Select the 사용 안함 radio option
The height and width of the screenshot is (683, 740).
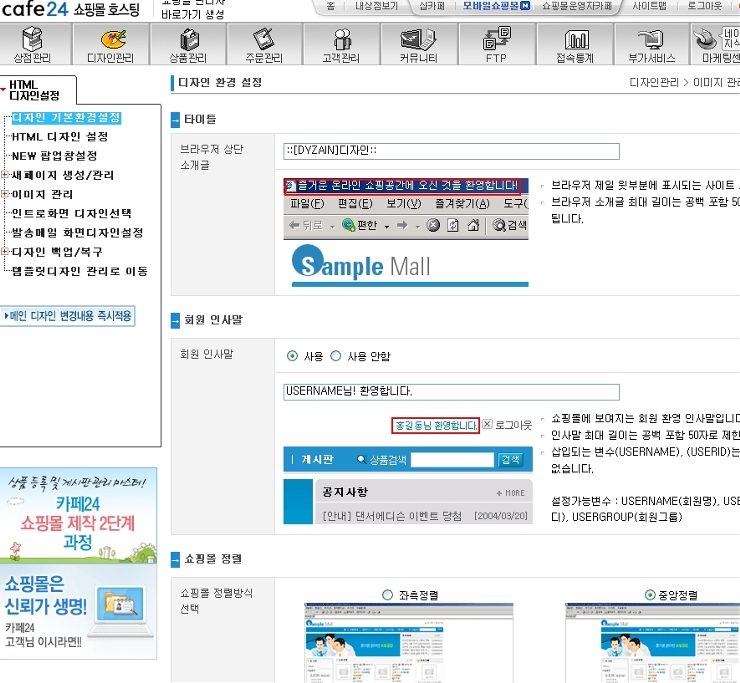pos(336,356)
